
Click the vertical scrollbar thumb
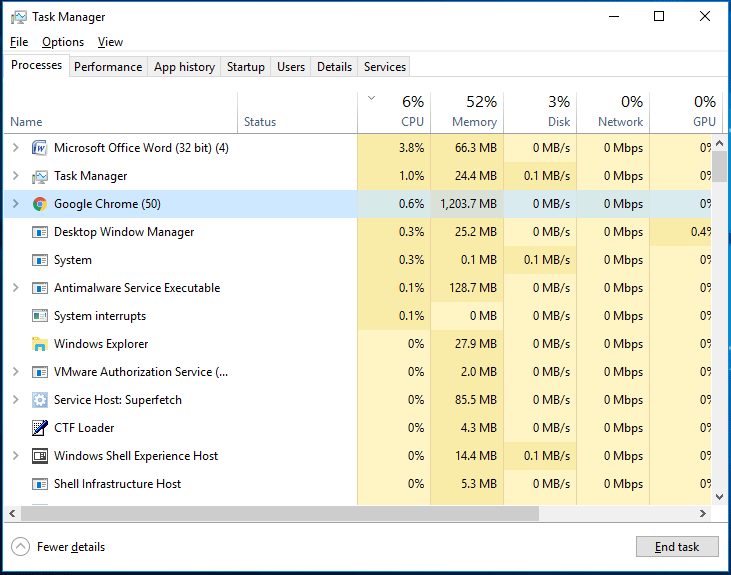(x=719, y=166)
